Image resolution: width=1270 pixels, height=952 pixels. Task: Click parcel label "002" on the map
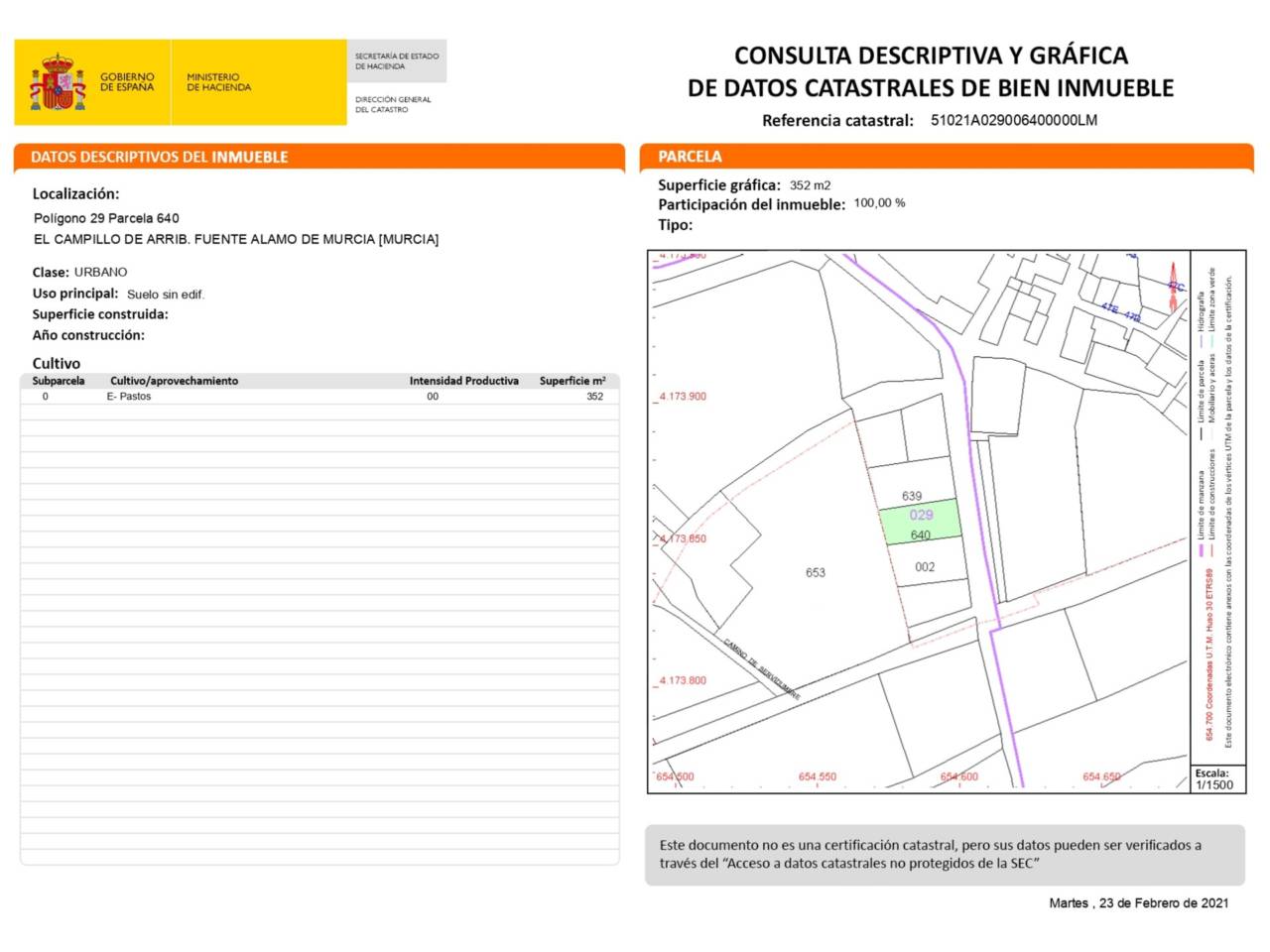(x=925, y=567)
